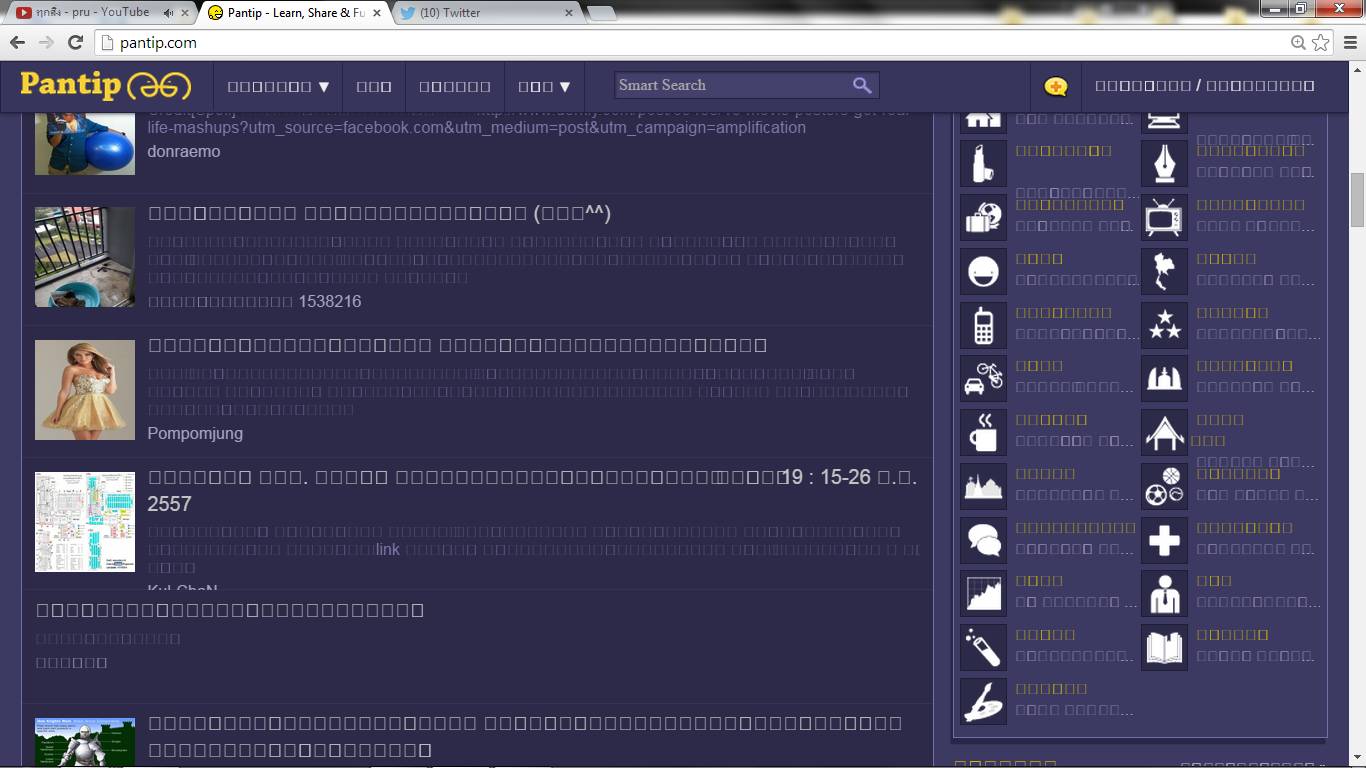Open the lipstick beauty forum icon
The image size is (1366, 768).
coord(983,162)
